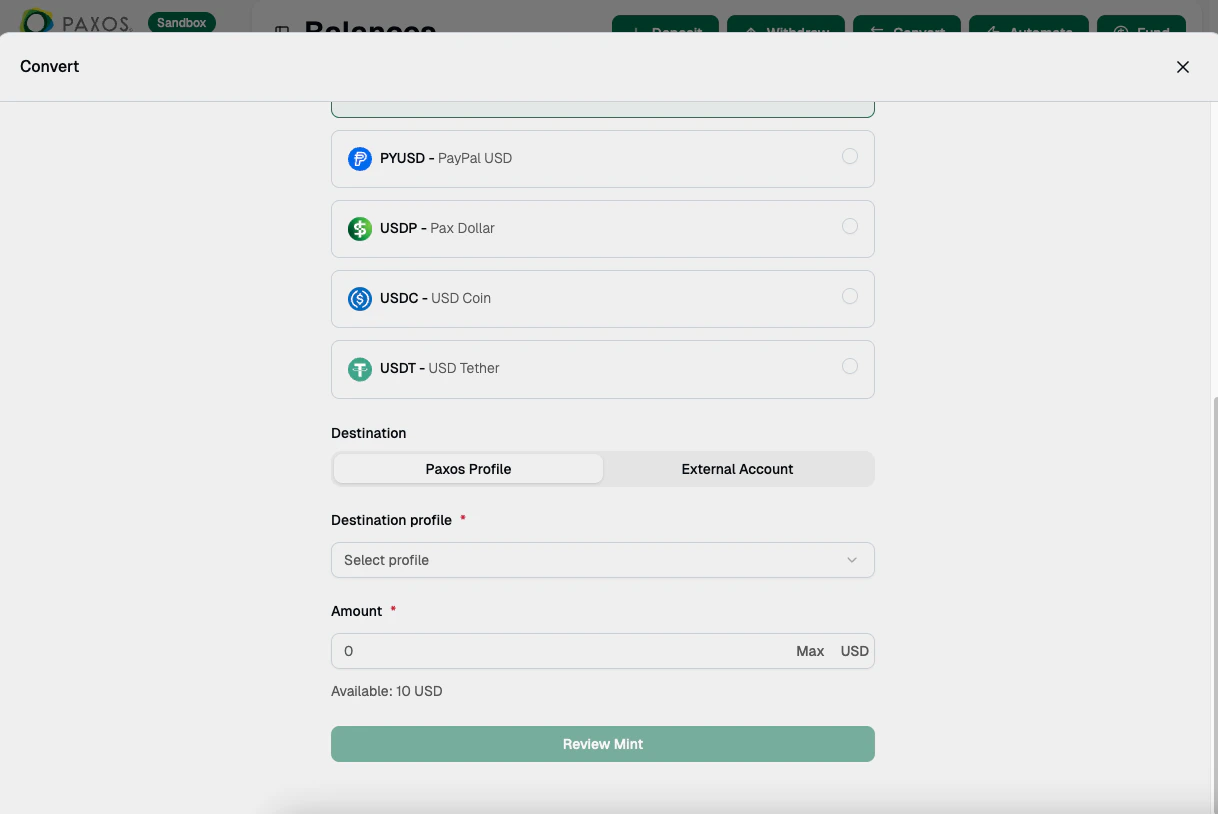Select the USDT radio button
Screen dimensions: 1218x814
(x=850, y=366)
